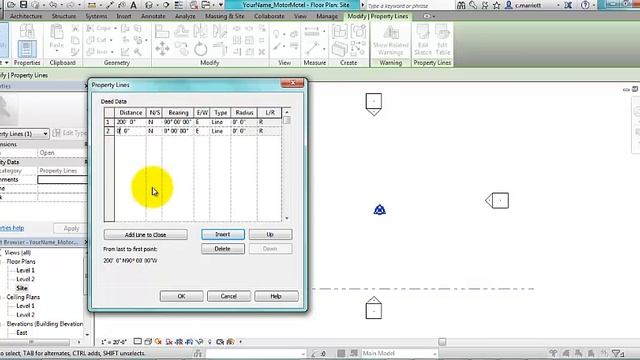Expand the Join dropdown arrow in Geometry panel

tap(112, 52)
